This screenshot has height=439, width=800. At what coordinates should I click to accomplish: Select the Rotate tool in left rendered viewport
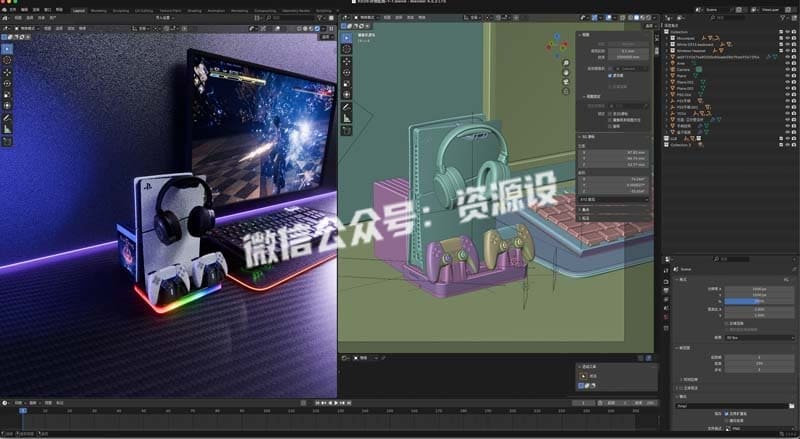tap(7, 84)
